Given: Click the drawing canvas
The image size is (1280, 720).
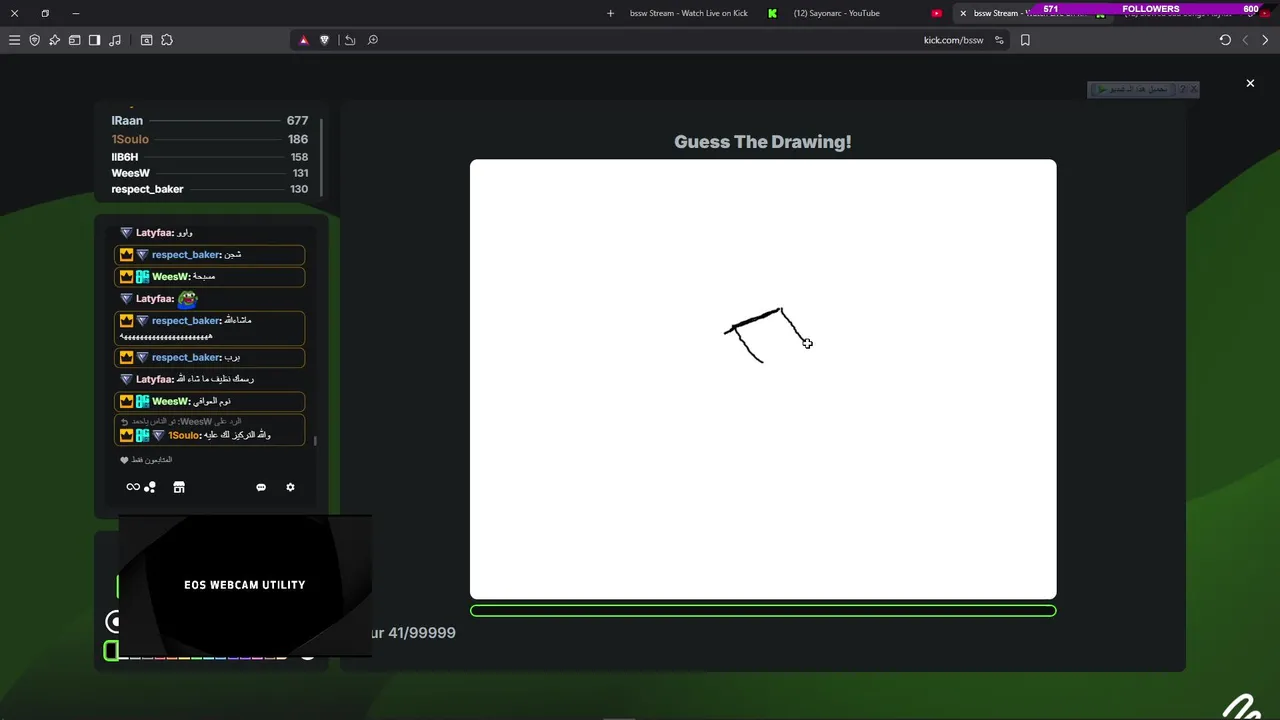Looking at the screenshot, I should (763, 379).
